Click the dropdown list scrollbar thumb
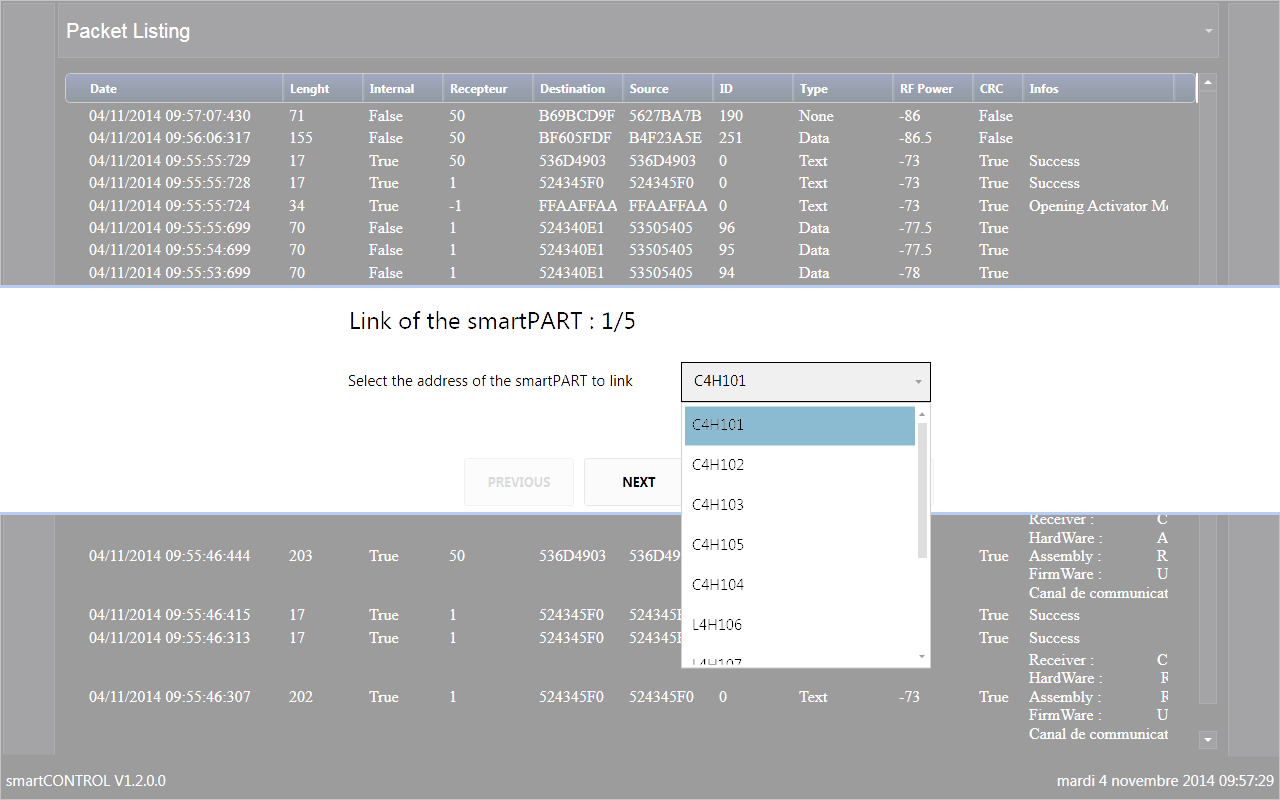 [922, 490]
